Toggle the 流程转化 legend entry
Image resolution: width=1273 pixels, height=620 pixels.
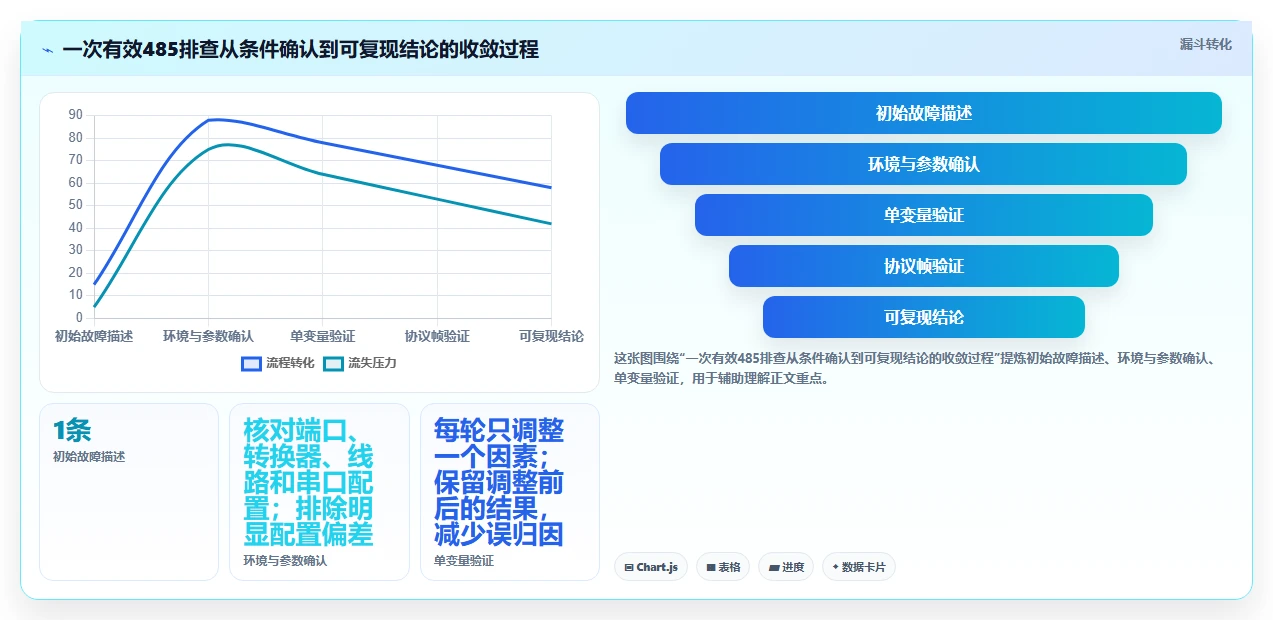click(278, 363)
